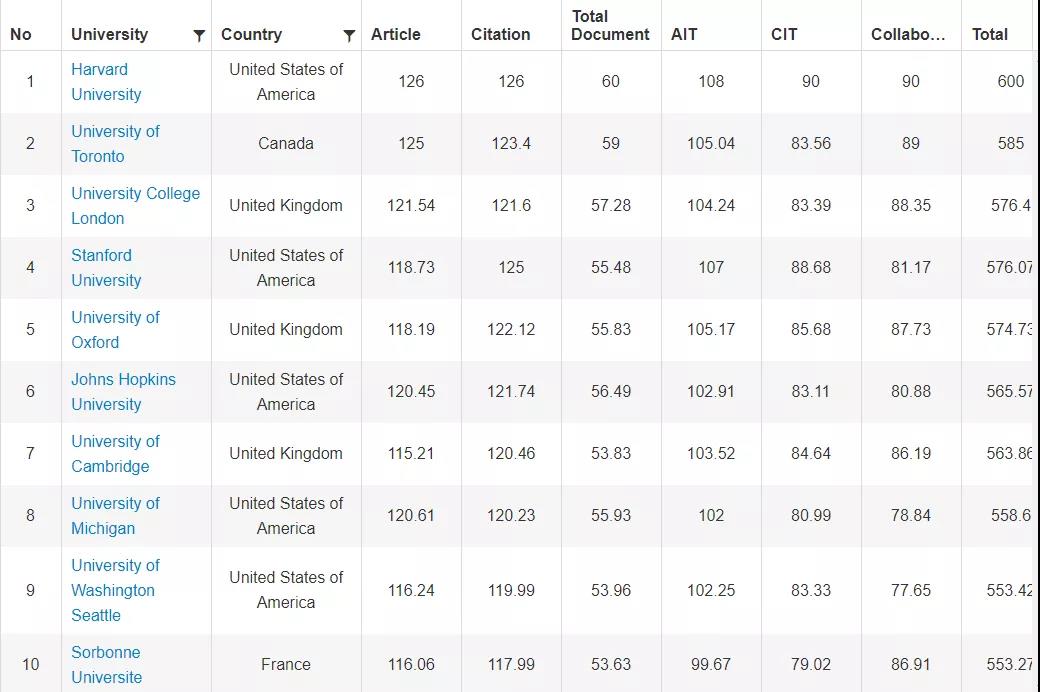Follow the Sorbonne Universite link
This screenshot has height=692, width=1040.
click(x=107, y=665)
